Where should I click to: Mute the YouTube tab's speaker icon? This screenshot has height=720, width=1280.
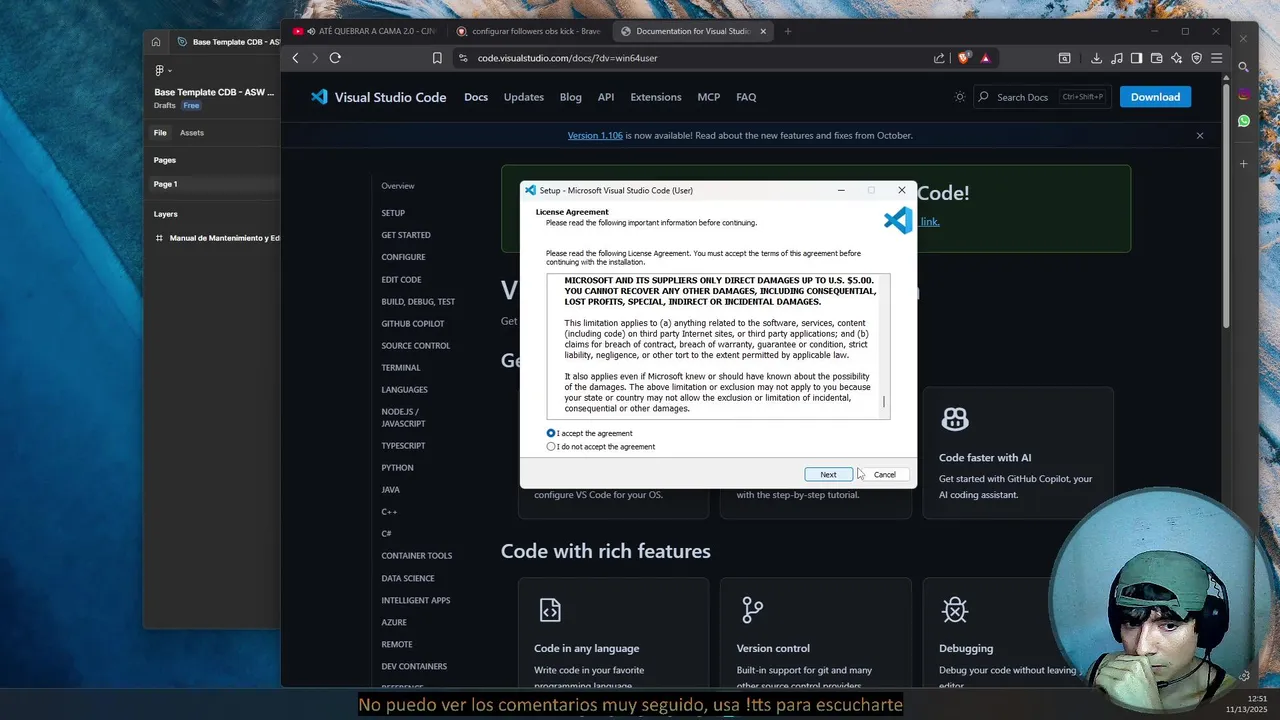[x=310, y=31]
